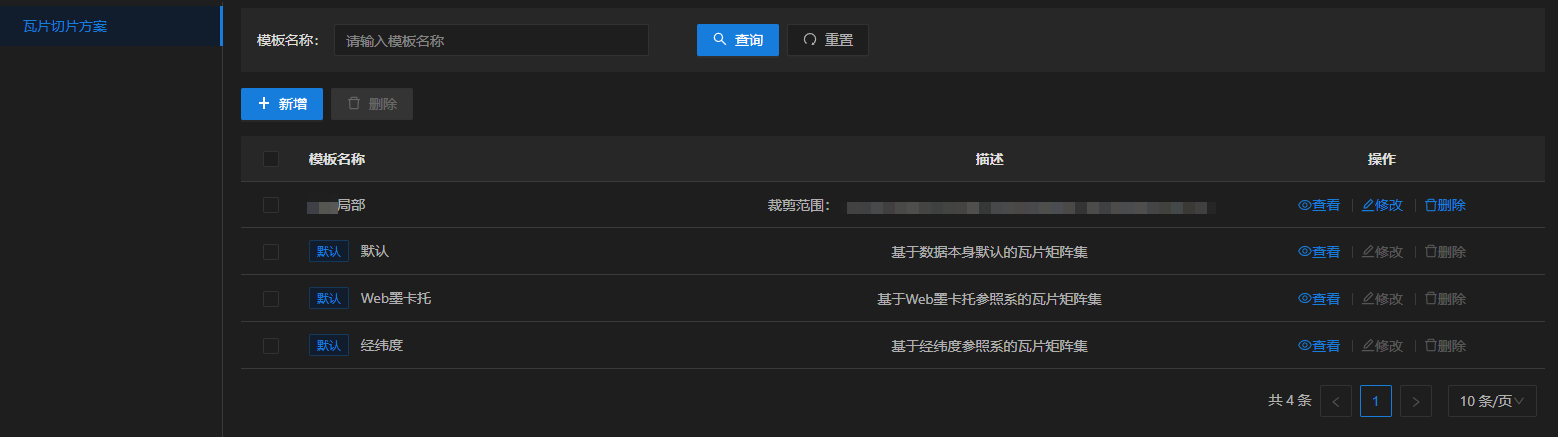The width and height of the screenshot is (1558, 437).
Task: Delete the 局部 template row
Action: [x=1445, y=205]
